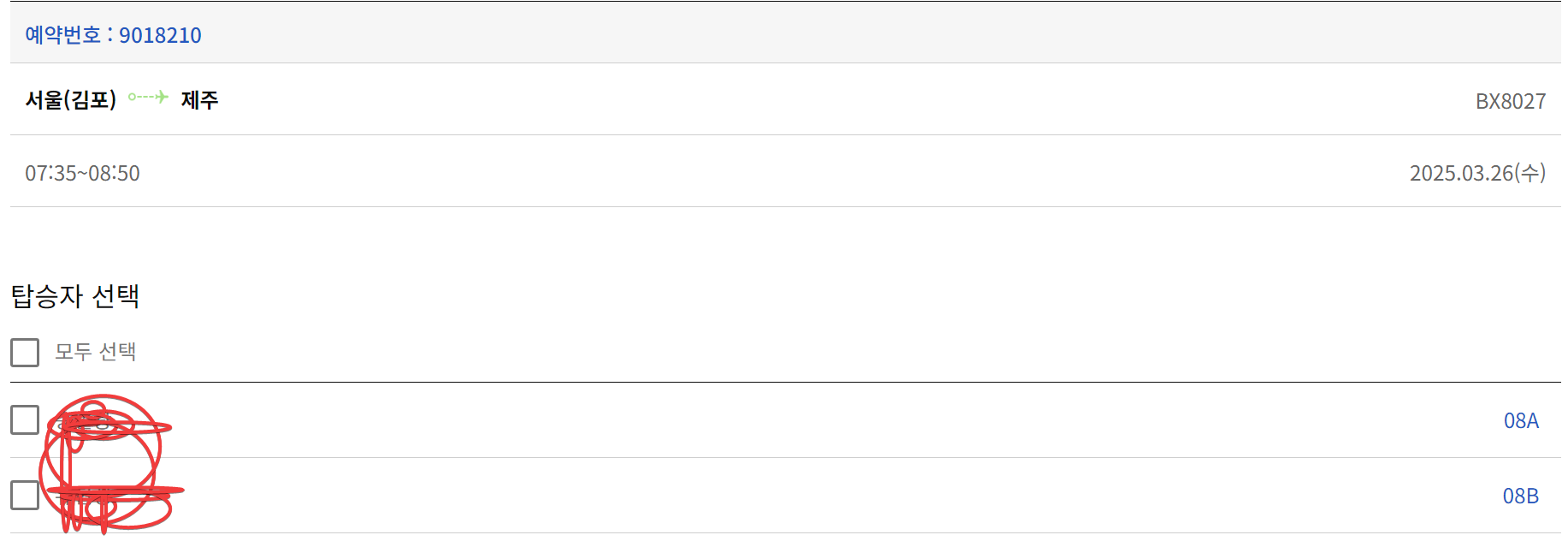Click flight number BX8027
1568x541 pixels.
tap(1511, 101)
